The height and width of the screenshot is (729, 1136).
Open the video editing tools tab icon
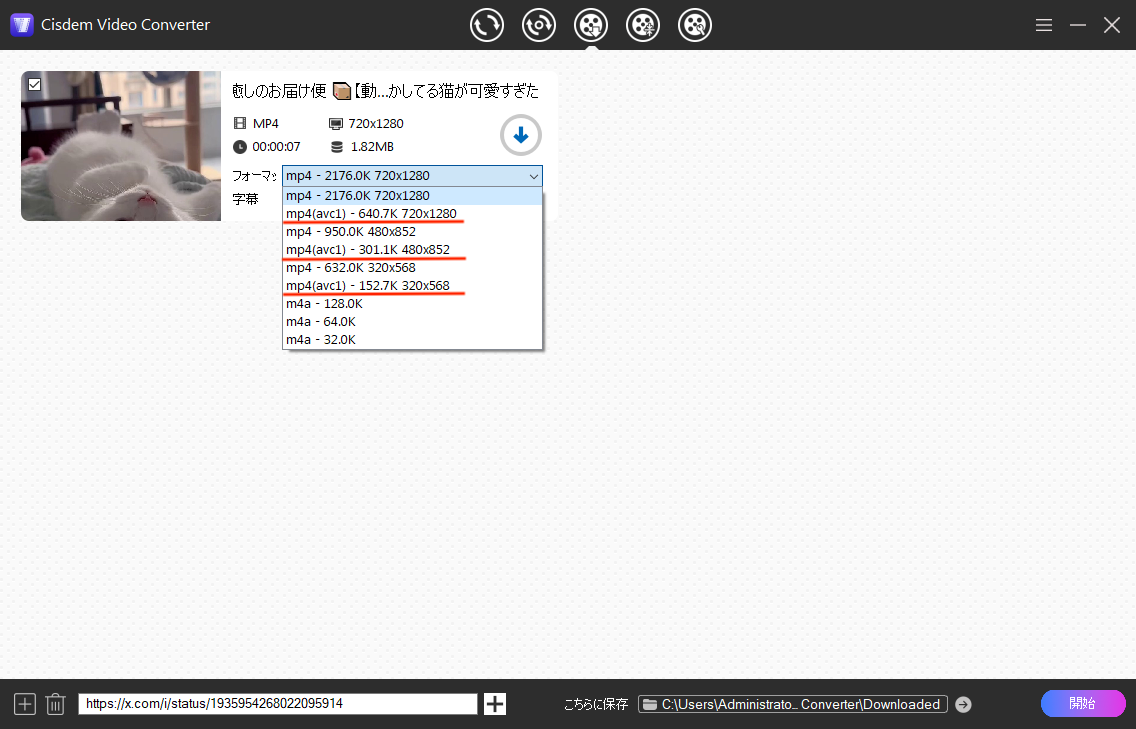(695, 25)
